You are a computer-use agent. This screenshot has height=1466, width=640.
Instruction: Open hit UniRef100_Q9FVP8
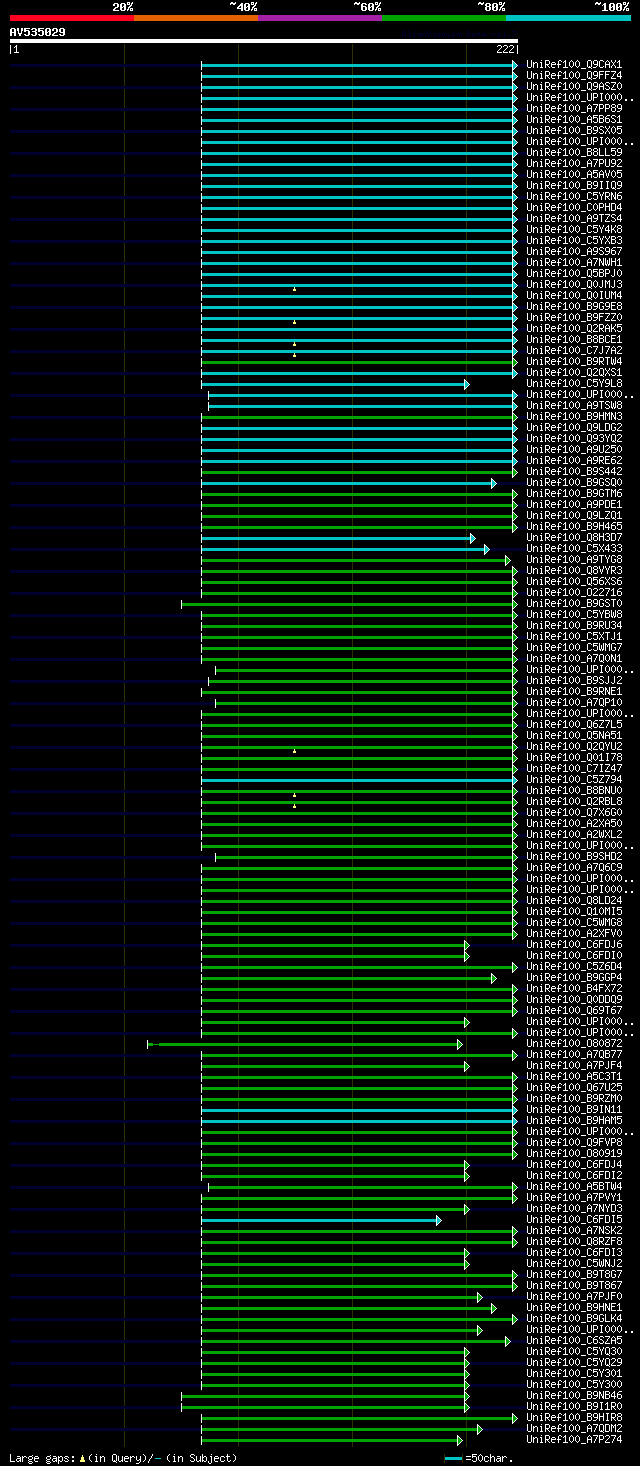[574, 1142]
